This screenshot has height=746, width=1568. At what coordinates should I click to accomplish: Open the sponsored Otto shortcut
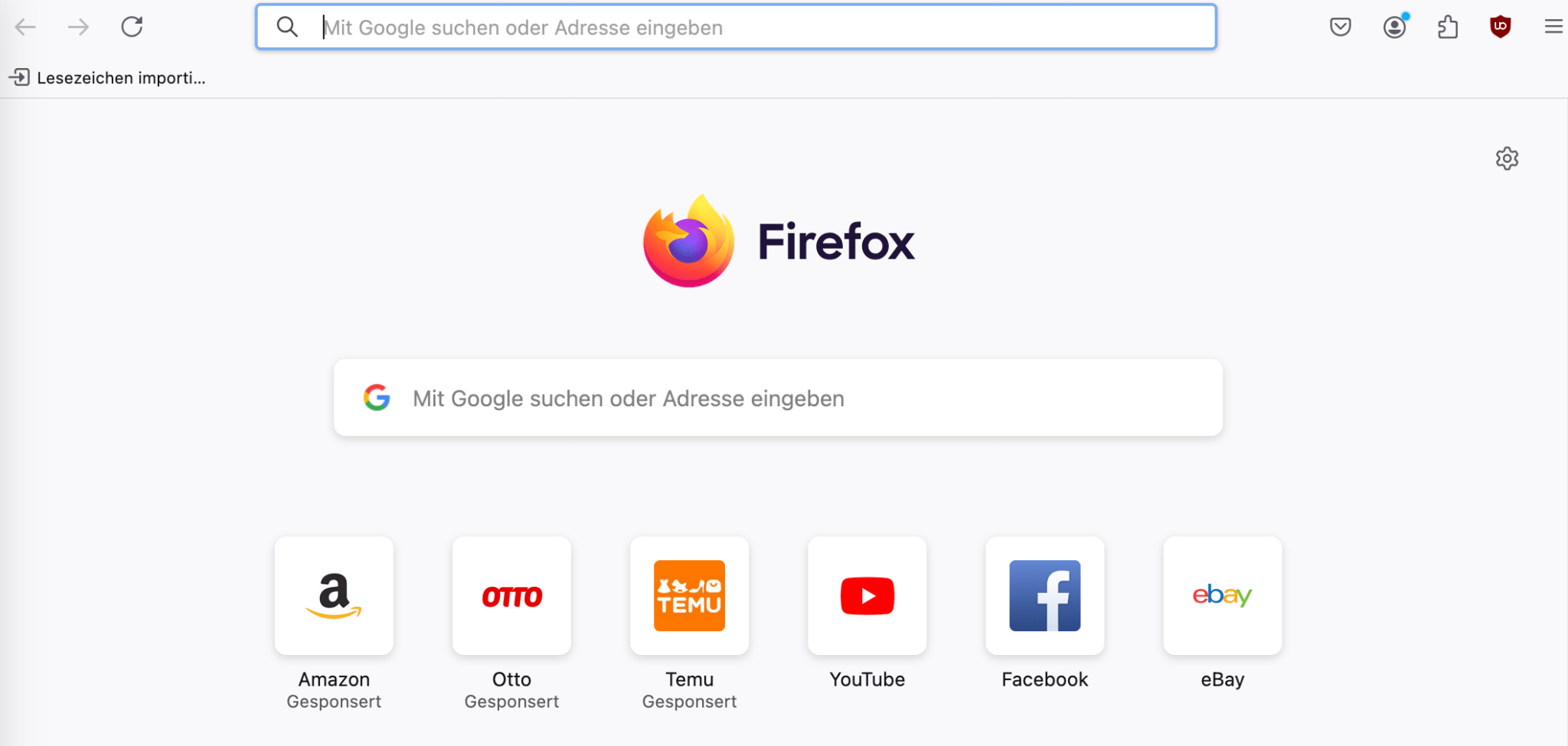click(x=511, y=596)
